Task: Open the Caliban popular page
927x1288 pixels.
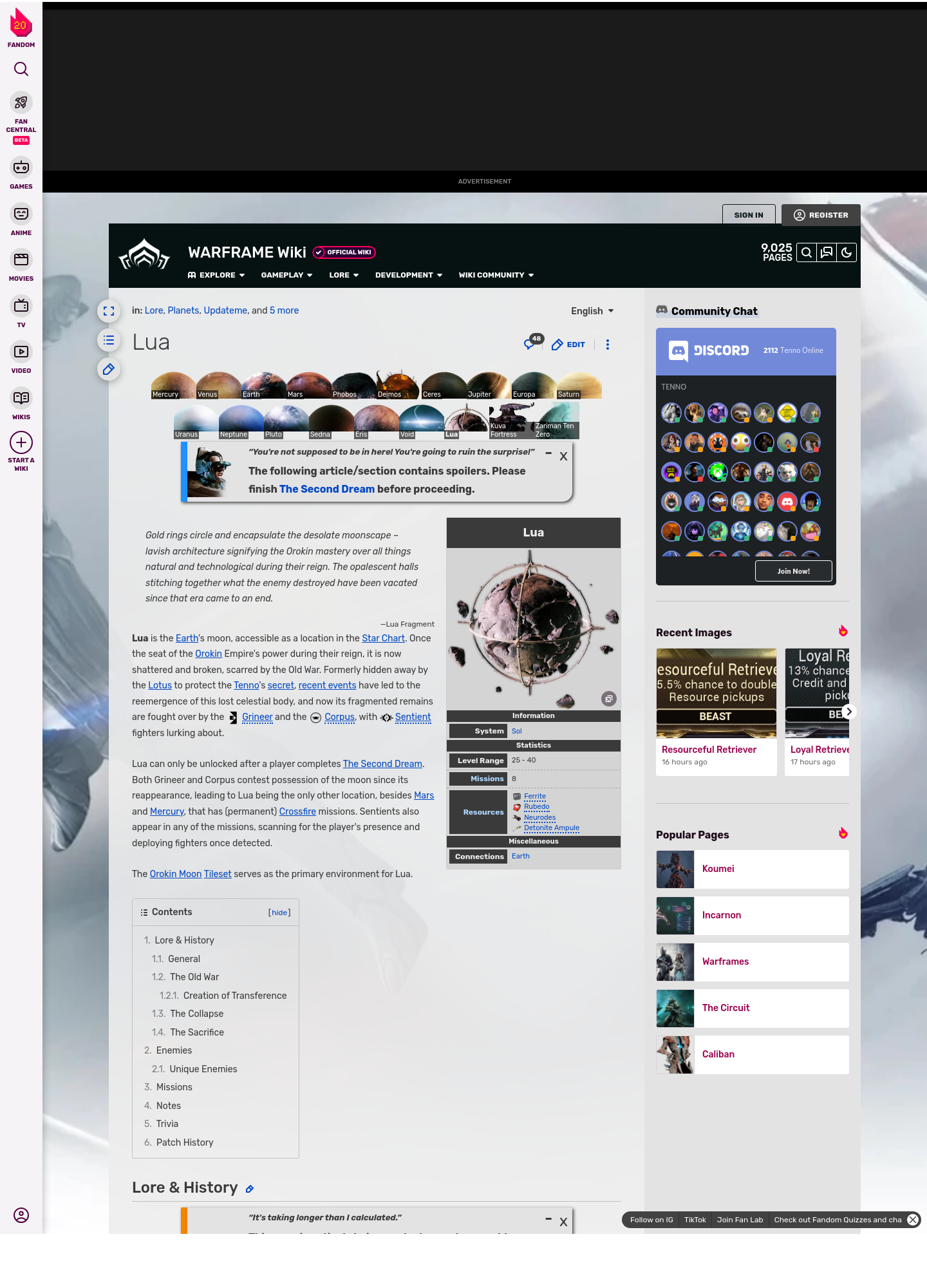Action: pyautogui.click(x=752, y=1054)
